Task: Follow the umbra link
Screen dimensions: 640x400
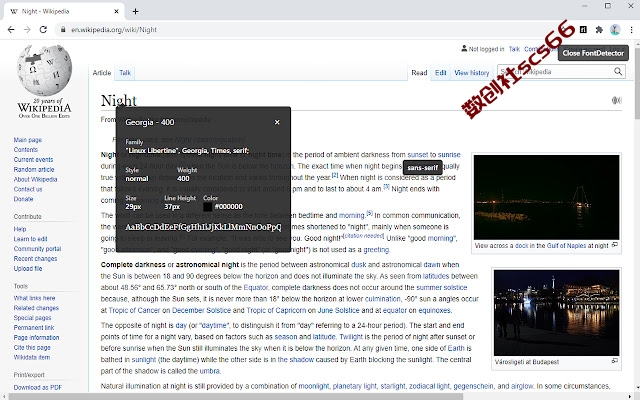Action: [x=209, y=371]
